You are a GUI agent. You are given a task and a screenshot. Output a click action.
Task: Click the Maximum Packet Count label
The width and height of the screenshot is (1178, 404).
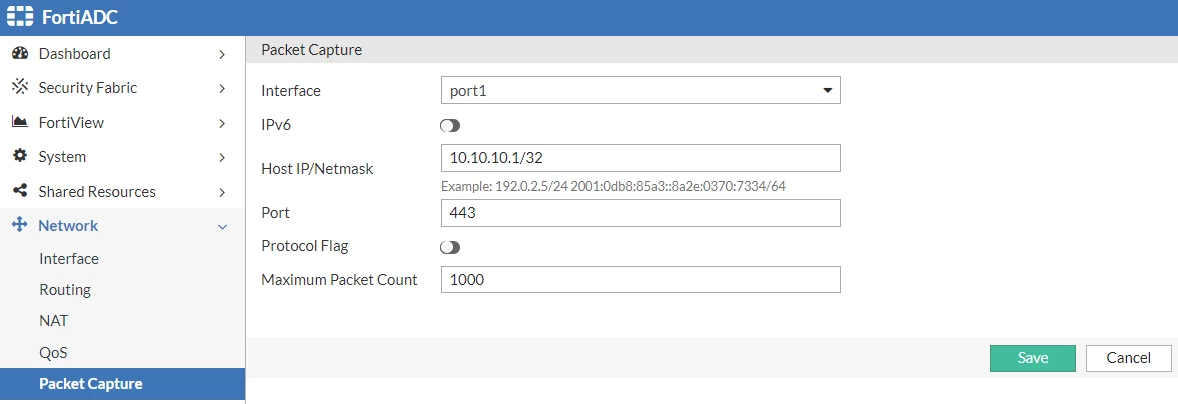339,280
